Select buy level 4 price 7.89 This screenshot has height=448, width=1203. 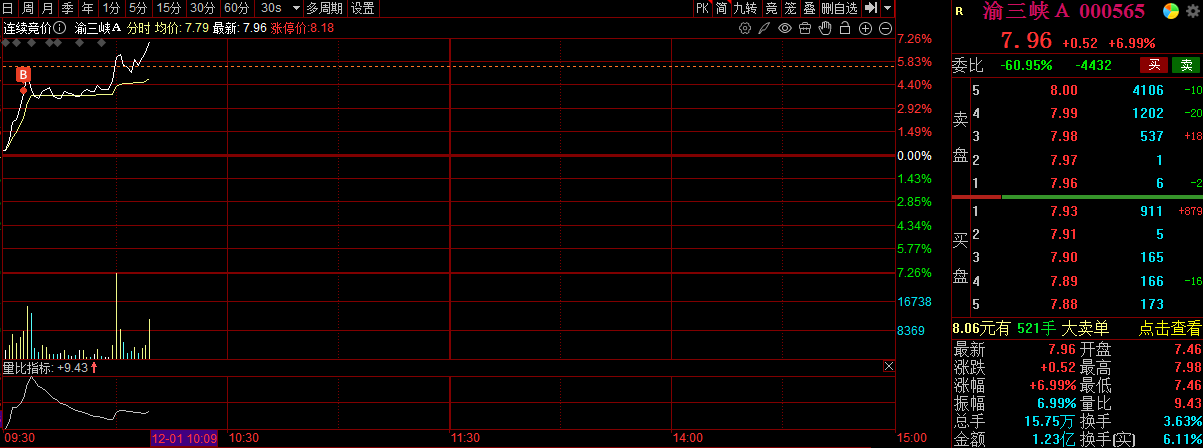pyautogui.click(x=1063, y=281)
